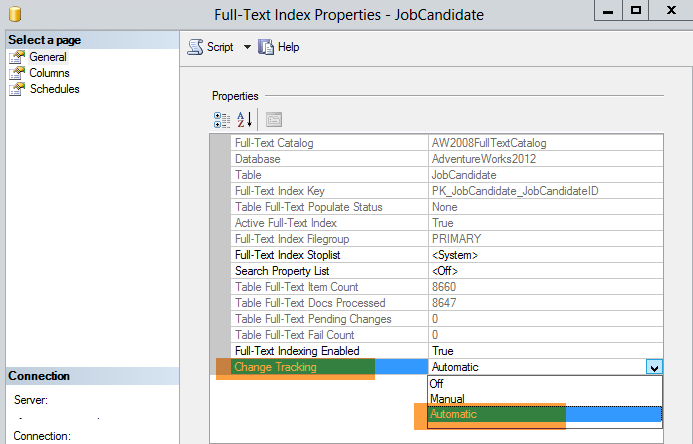
Task: Open the Schedules page
Action: click(54, 89)
